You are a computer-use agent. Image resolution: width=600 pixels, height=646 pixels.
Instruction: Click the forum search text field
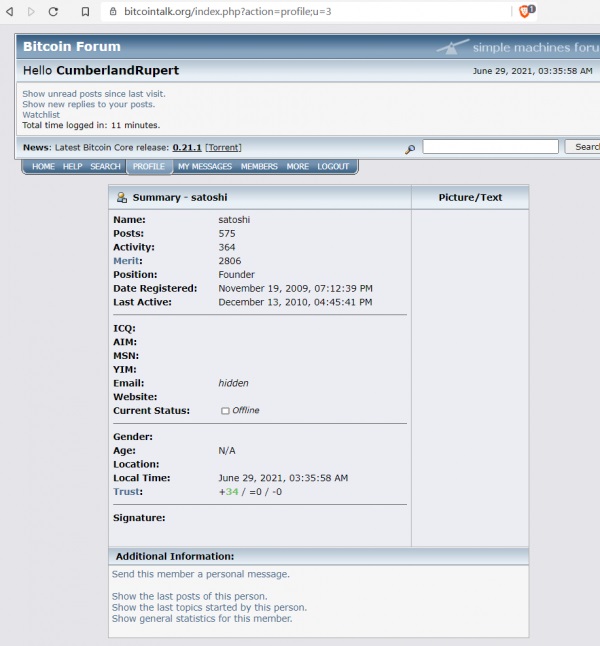(x=490, y=147)
